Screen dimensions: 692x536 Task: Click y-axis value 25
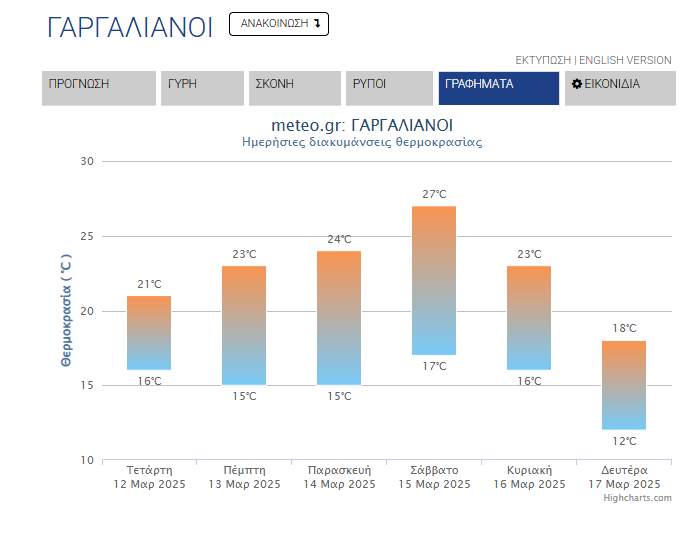87,236
